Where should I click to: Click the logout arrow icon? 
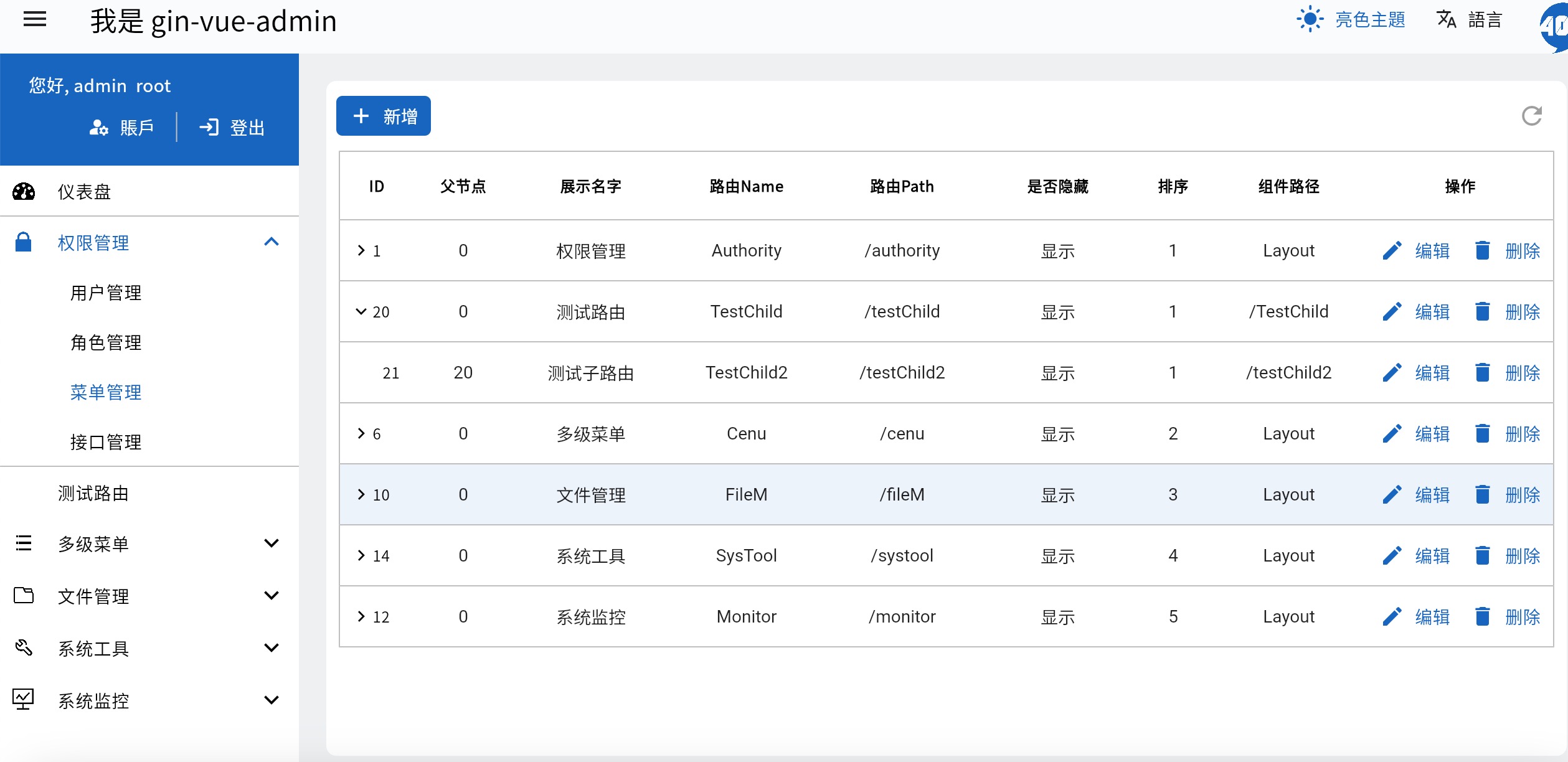(209, 128)
